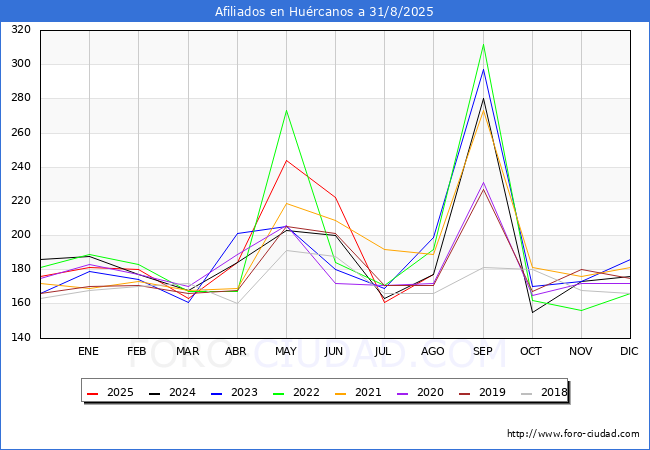Viewport: 650px width, 450px height.
Task: Click the 240 y-axis value
Action: pos(21,167)
